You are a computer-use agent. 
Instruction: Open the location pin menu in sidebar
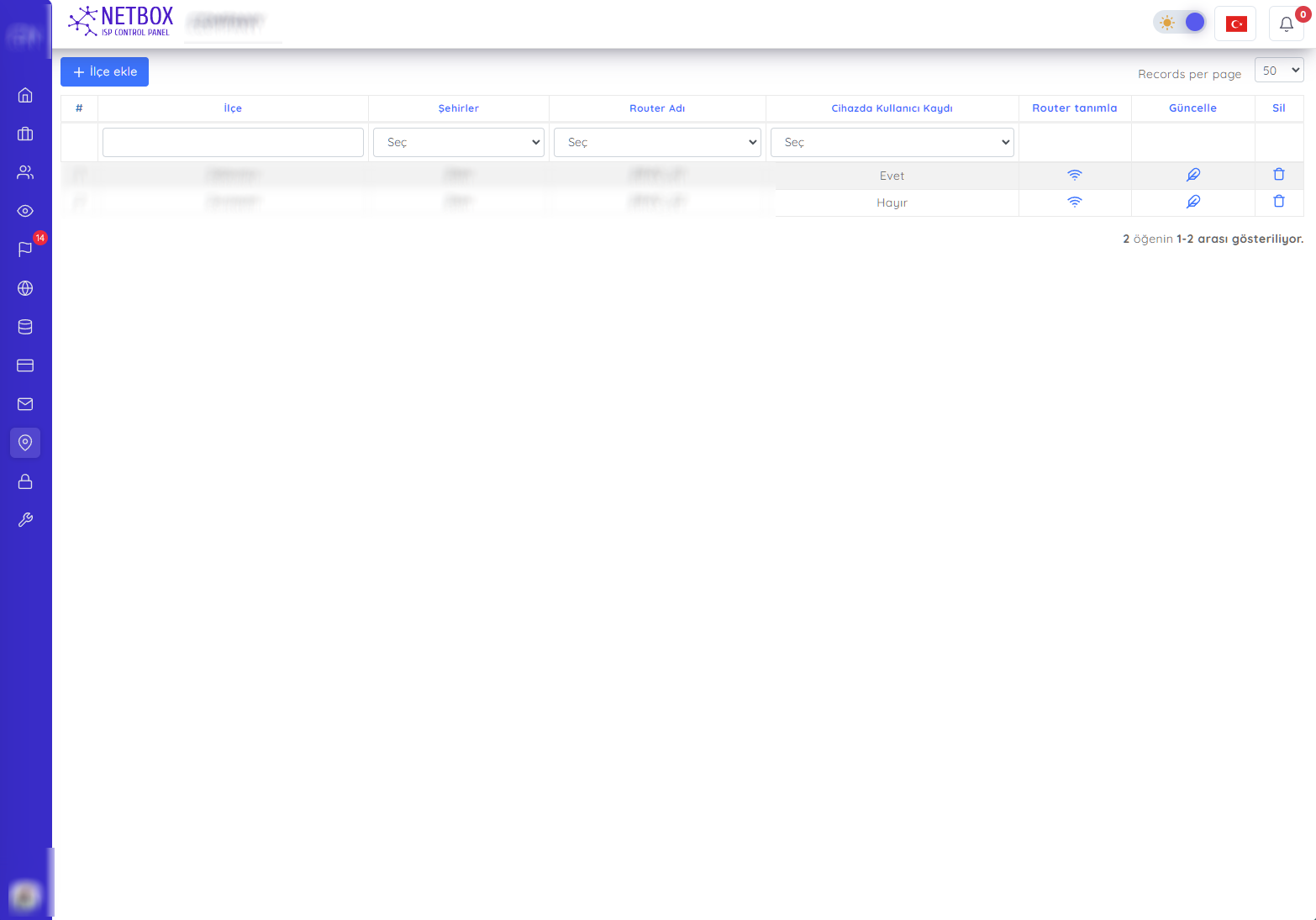[25, 443]
